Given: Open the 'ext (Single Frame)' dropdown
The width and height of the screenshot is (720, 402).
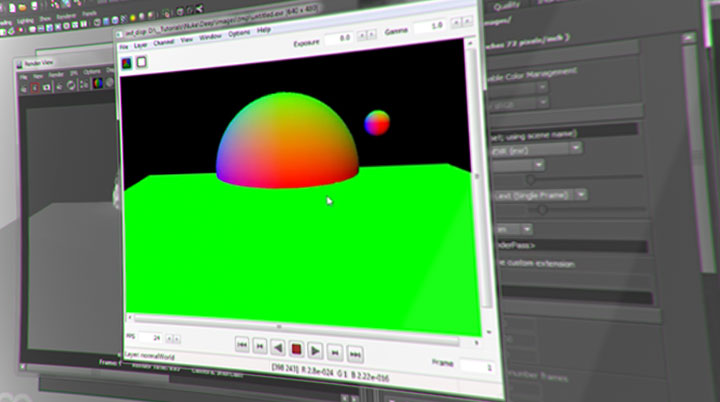Looking at the screenshot, I should 540,195.
